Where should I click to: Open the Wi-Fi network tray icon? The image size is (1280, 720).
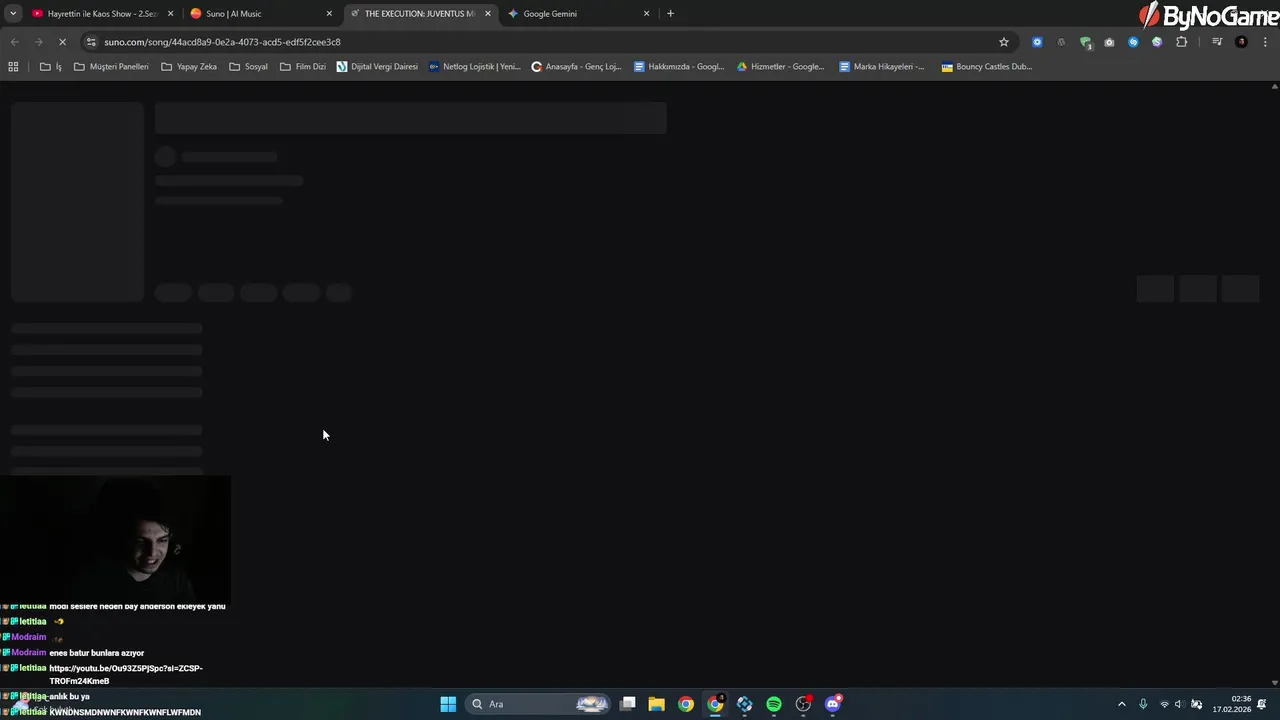1164,704
